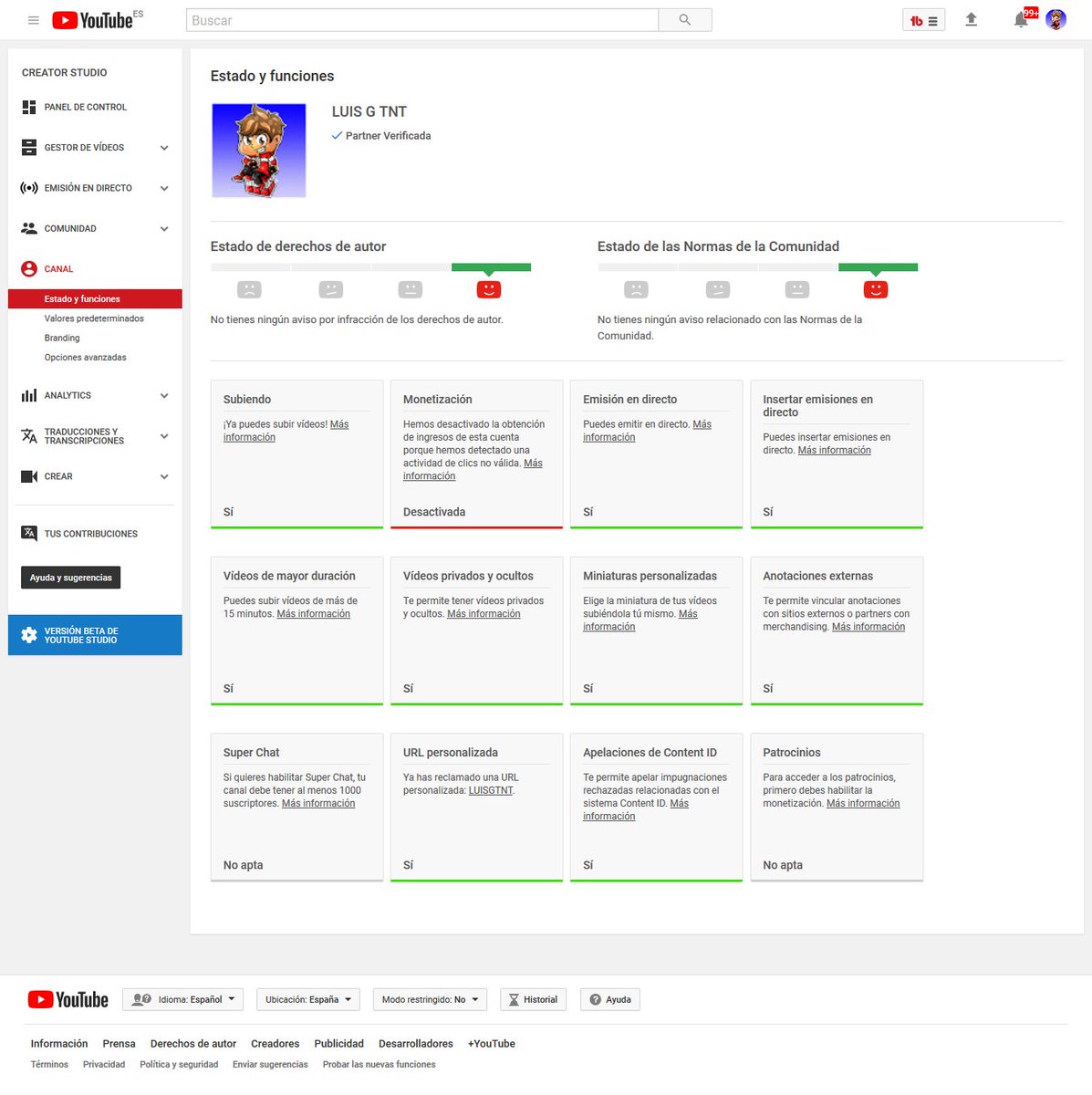Viewport: 1092px width, 1095px height.
Task: Go to Branding settings
Action: click(62, 338)
